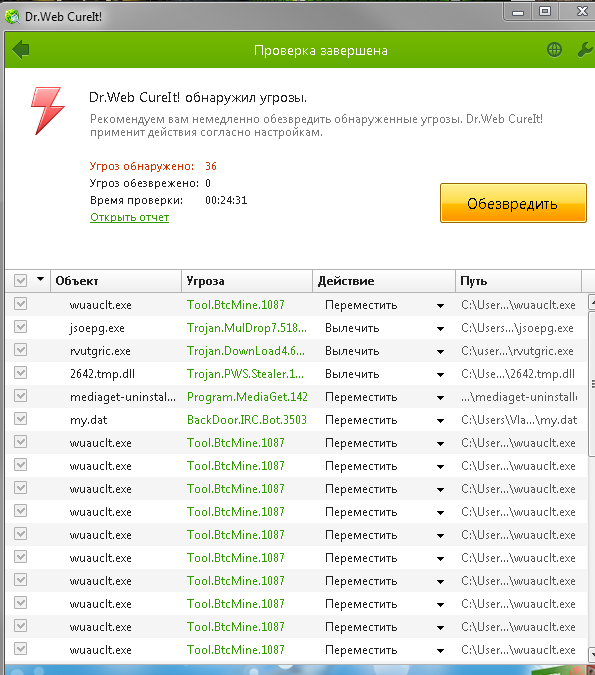Uncheck the my.dat row checkbox
The image size is (595, 675).
pos(20,419)
